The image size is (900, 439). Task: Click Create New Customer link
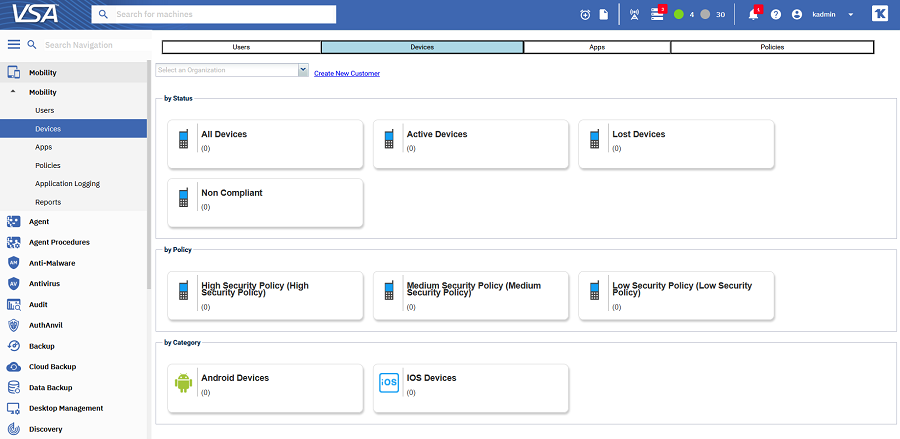coord(347,73)
